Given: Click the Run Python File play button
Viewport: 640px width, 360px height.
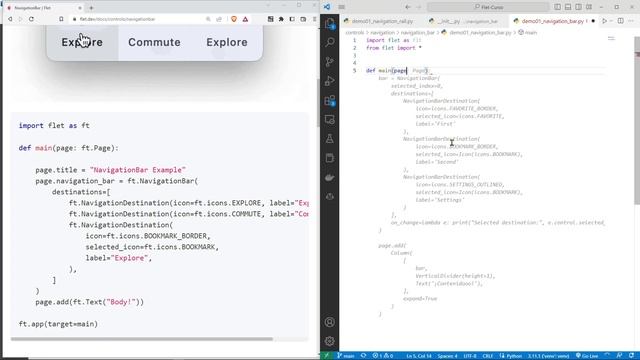Looking at the screenshot, I should point(604,21).
